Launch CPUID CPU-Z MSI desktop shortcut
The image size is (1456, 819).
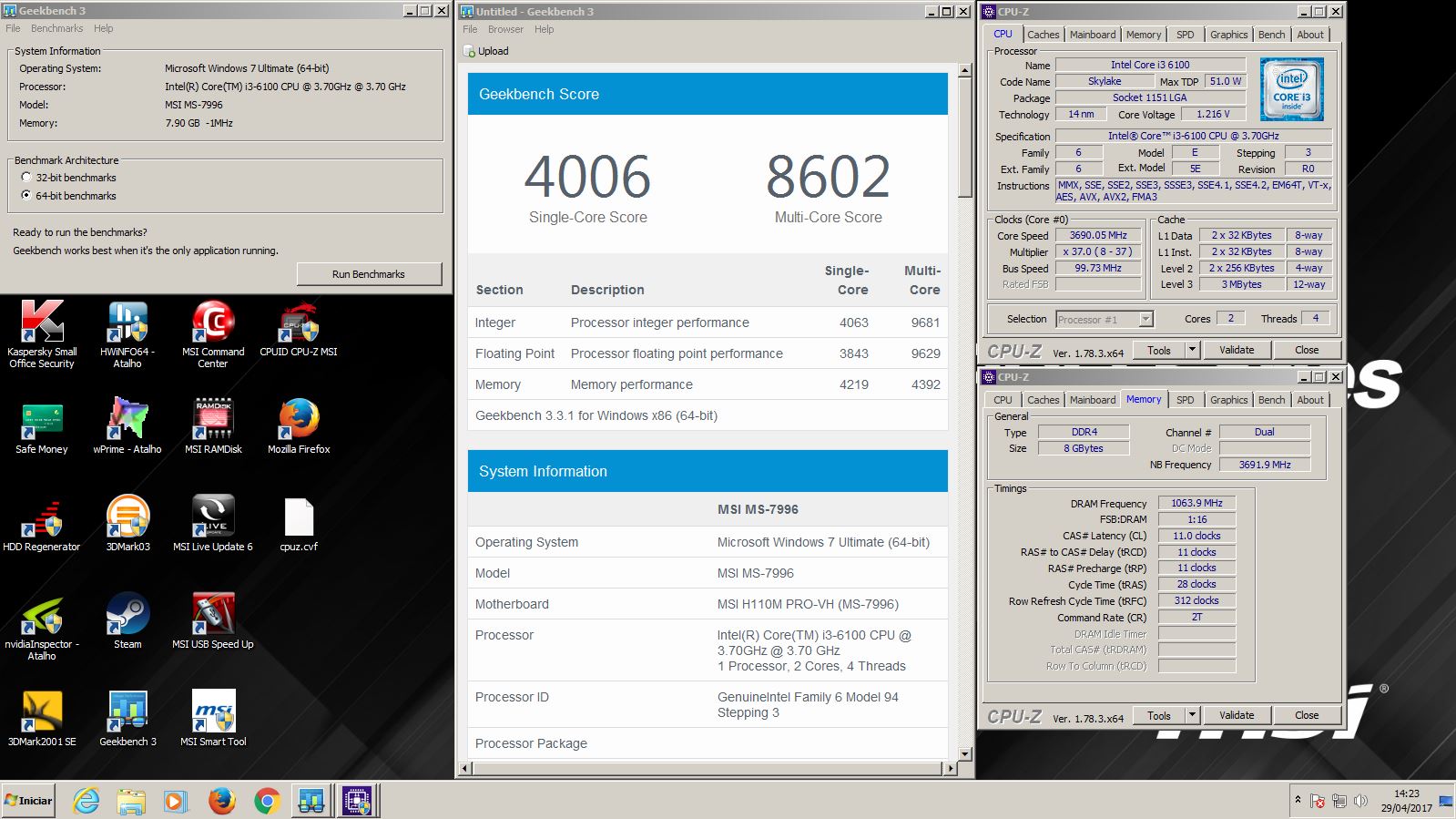[299, 328]
